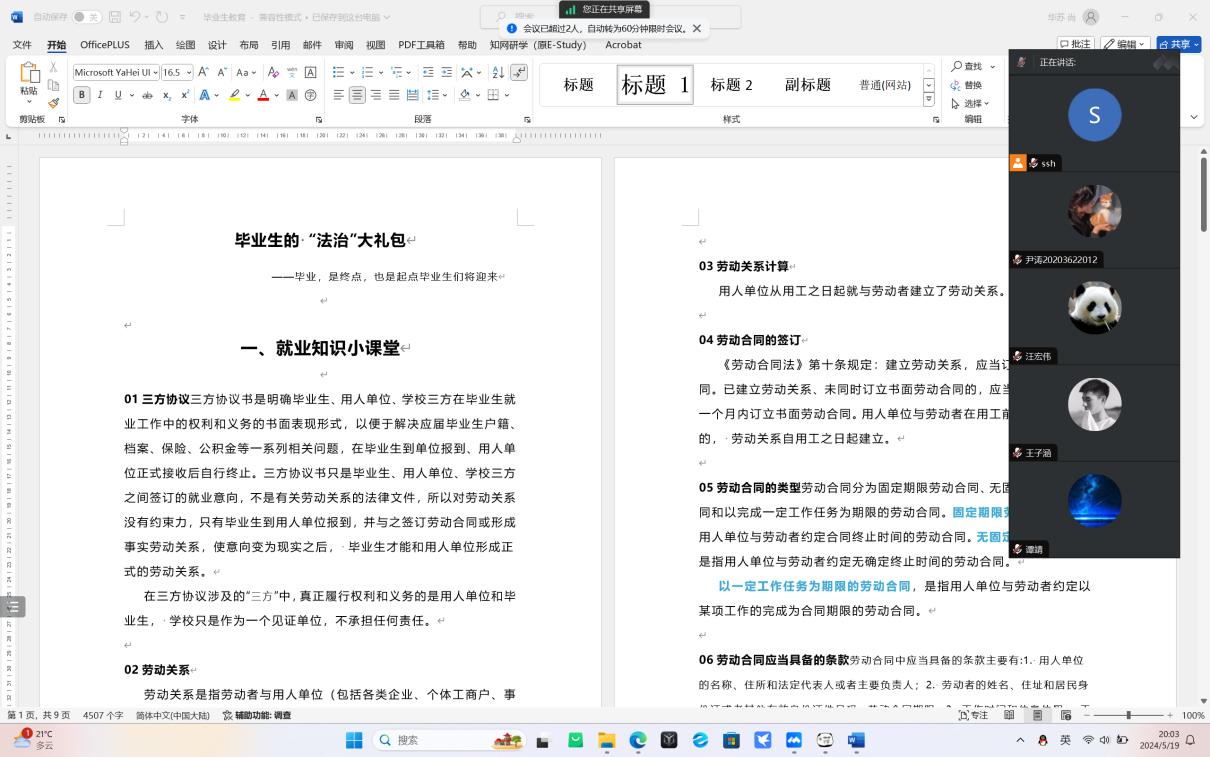Viewport: 1210px width, 757px height.
Task: Click the Format Painter brush icon
Action: coord(54,103)
